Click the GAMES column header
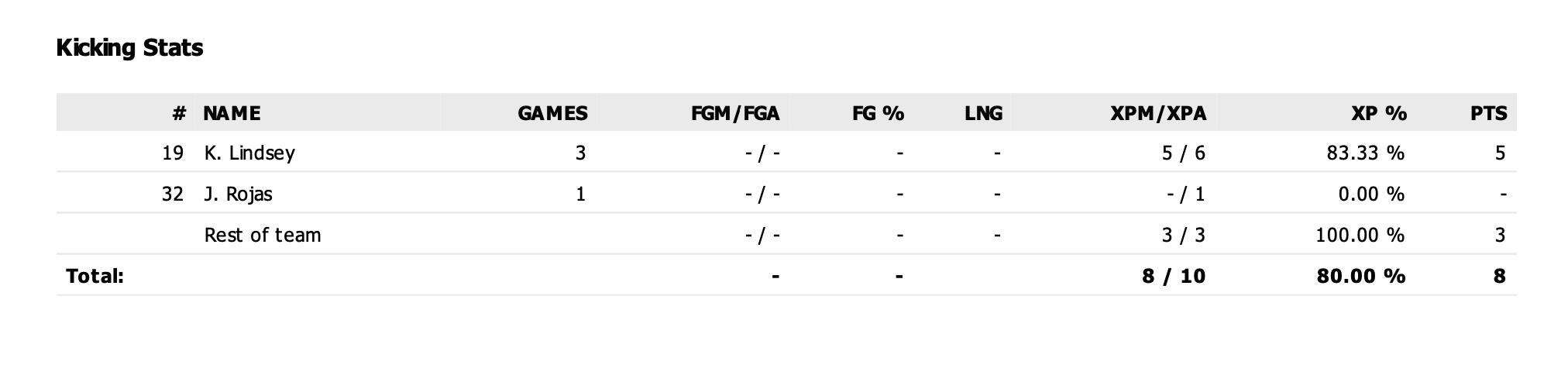Image resolution: width=1568 pixels, height=389 pixels. (x=552, y=114)
